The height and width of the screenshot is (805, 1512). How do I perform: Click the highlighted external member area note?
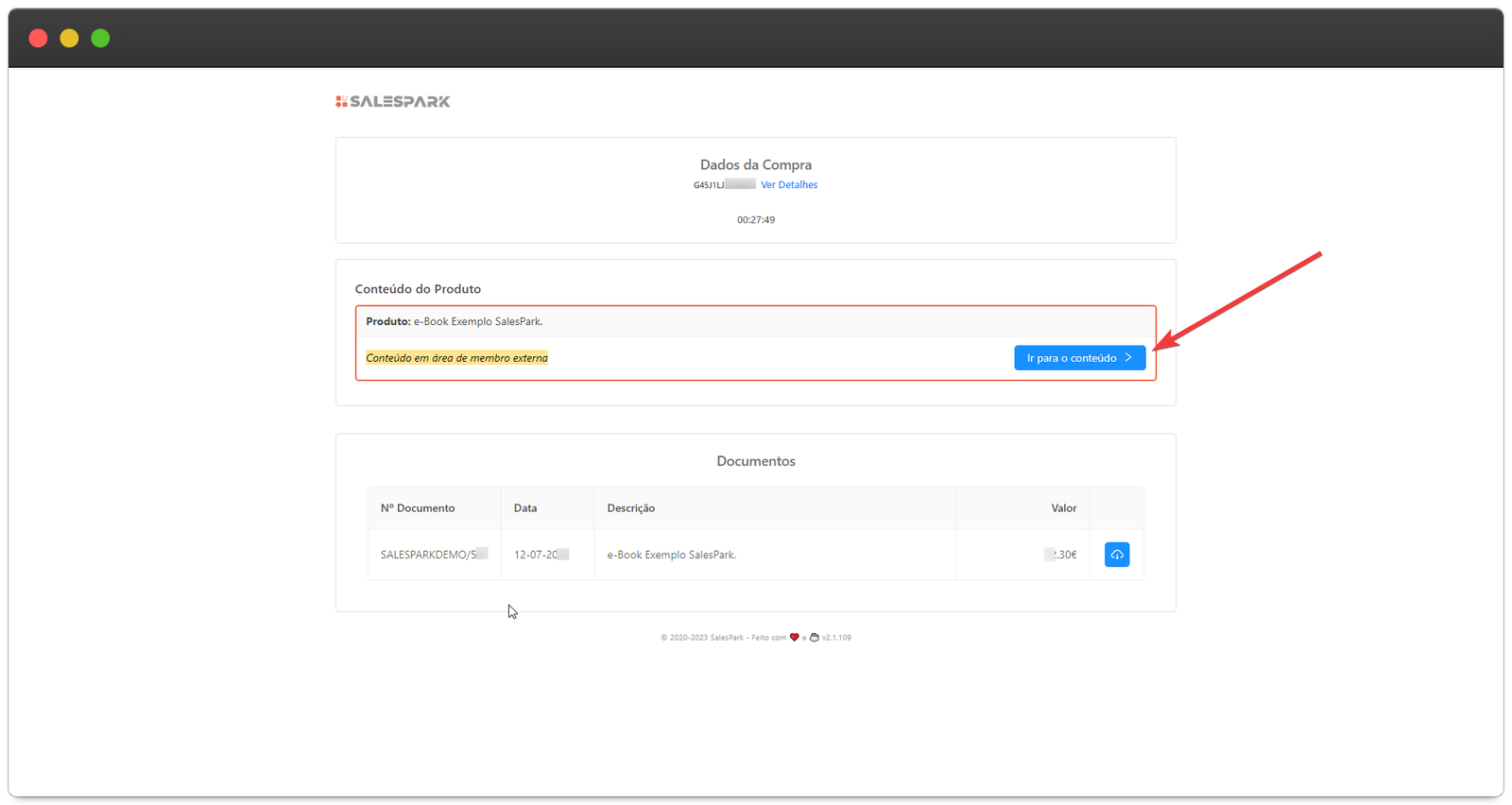coord(456,358)
